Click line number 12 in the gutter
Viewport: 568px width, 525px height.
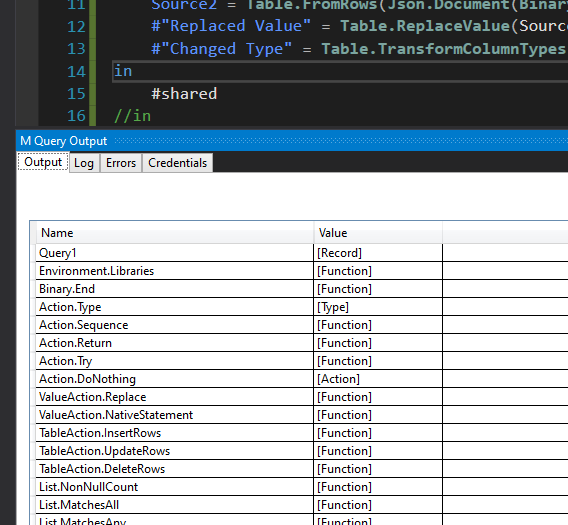[x=76, y=26]
